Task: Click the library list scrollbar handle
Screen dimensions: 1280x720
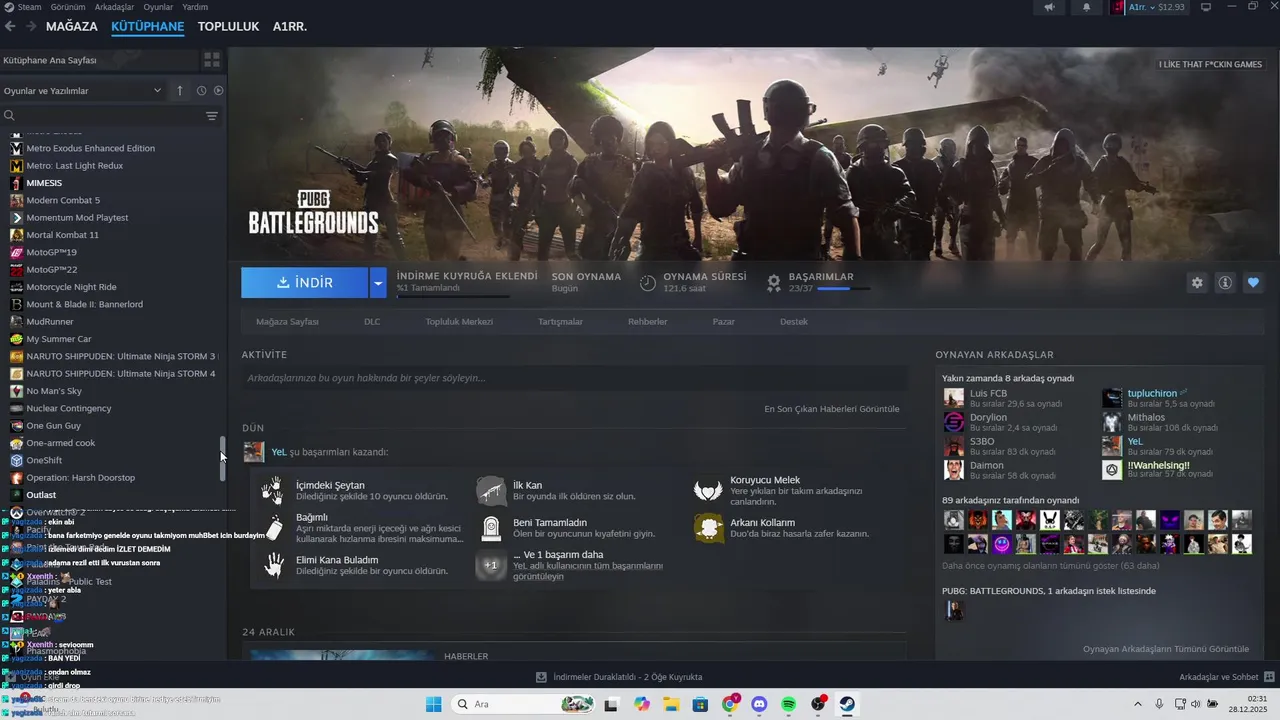Action: [223, 457]
